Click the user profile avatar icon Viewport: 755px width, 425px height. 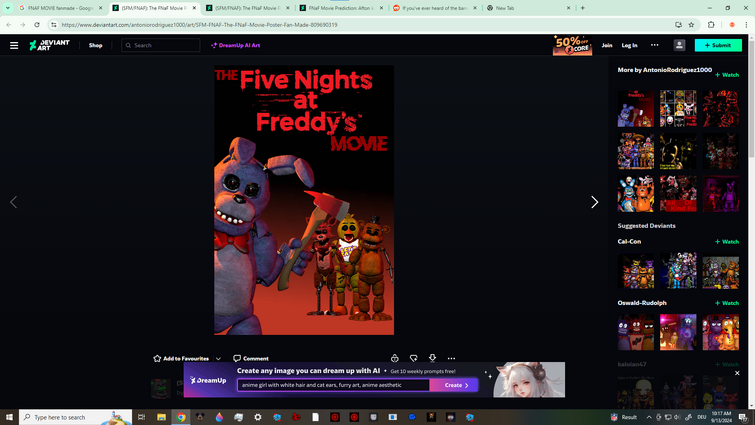679,45
